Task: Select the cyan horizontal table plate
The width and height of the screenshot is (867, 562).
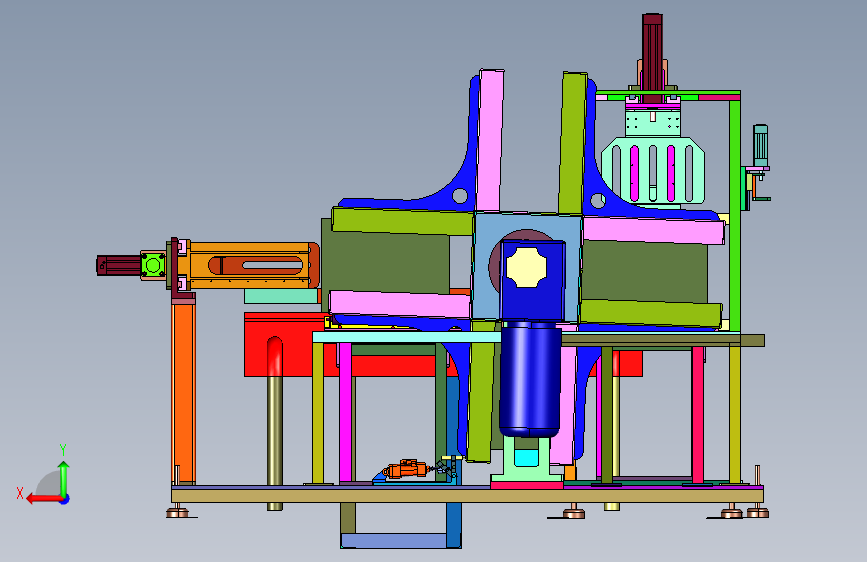Action: click(407, 337)
